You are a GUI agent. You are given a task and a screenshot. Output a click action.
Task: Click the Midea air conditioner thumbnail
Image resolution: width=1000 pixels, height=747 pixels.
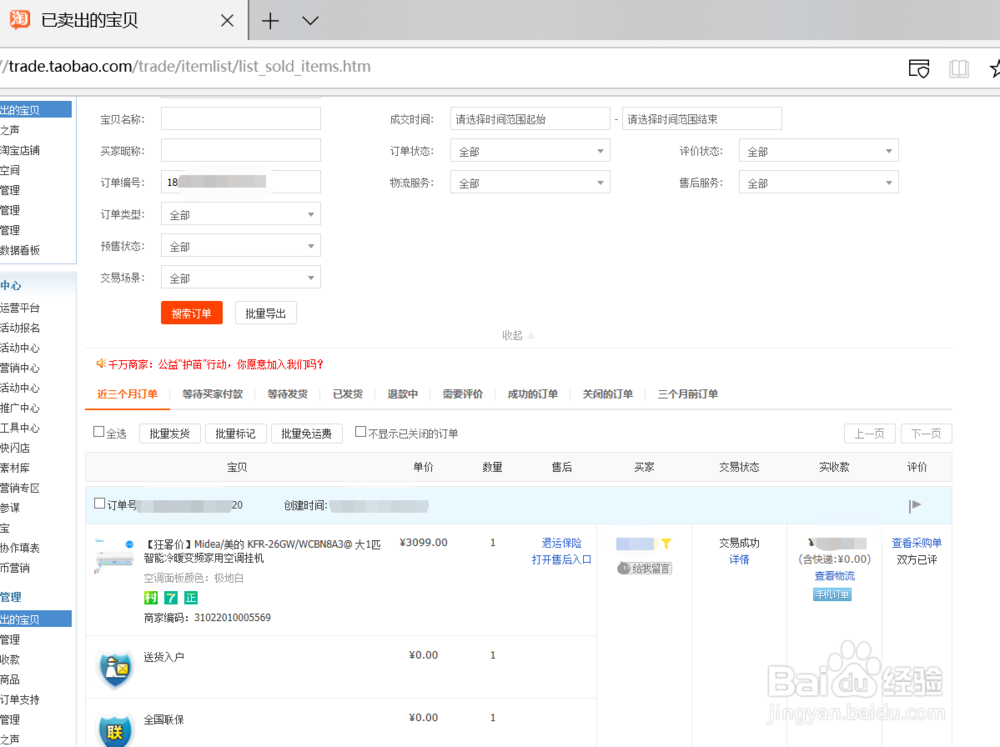click(x=114, y=556)
